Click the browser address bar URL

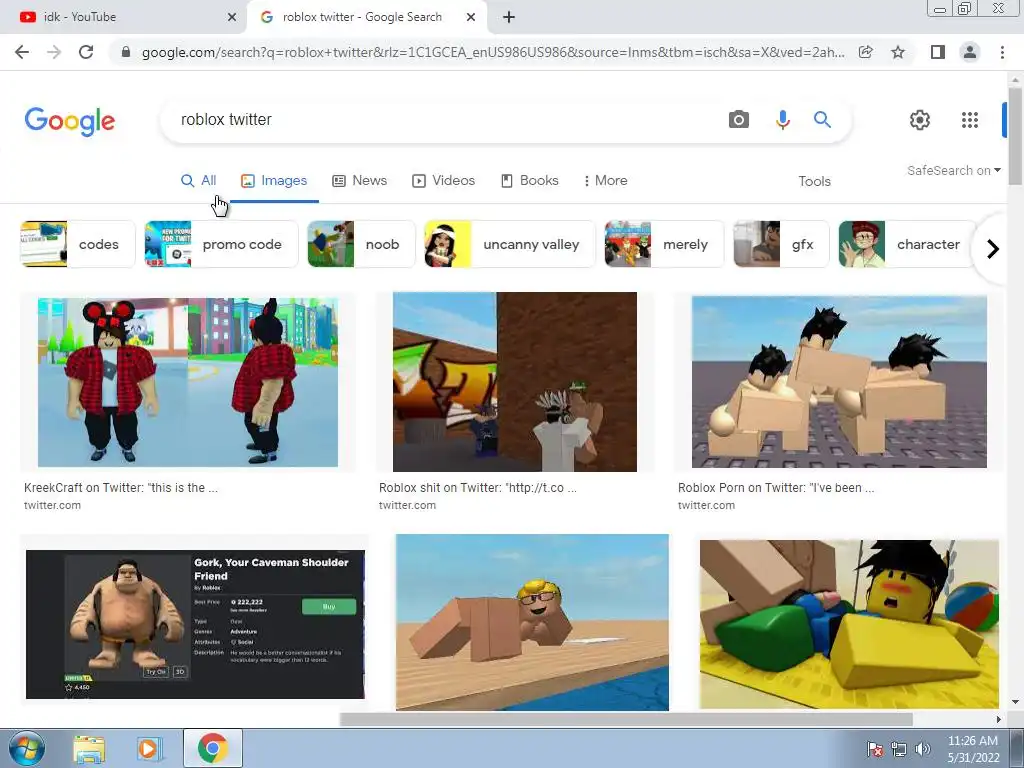tap(493, 52)
